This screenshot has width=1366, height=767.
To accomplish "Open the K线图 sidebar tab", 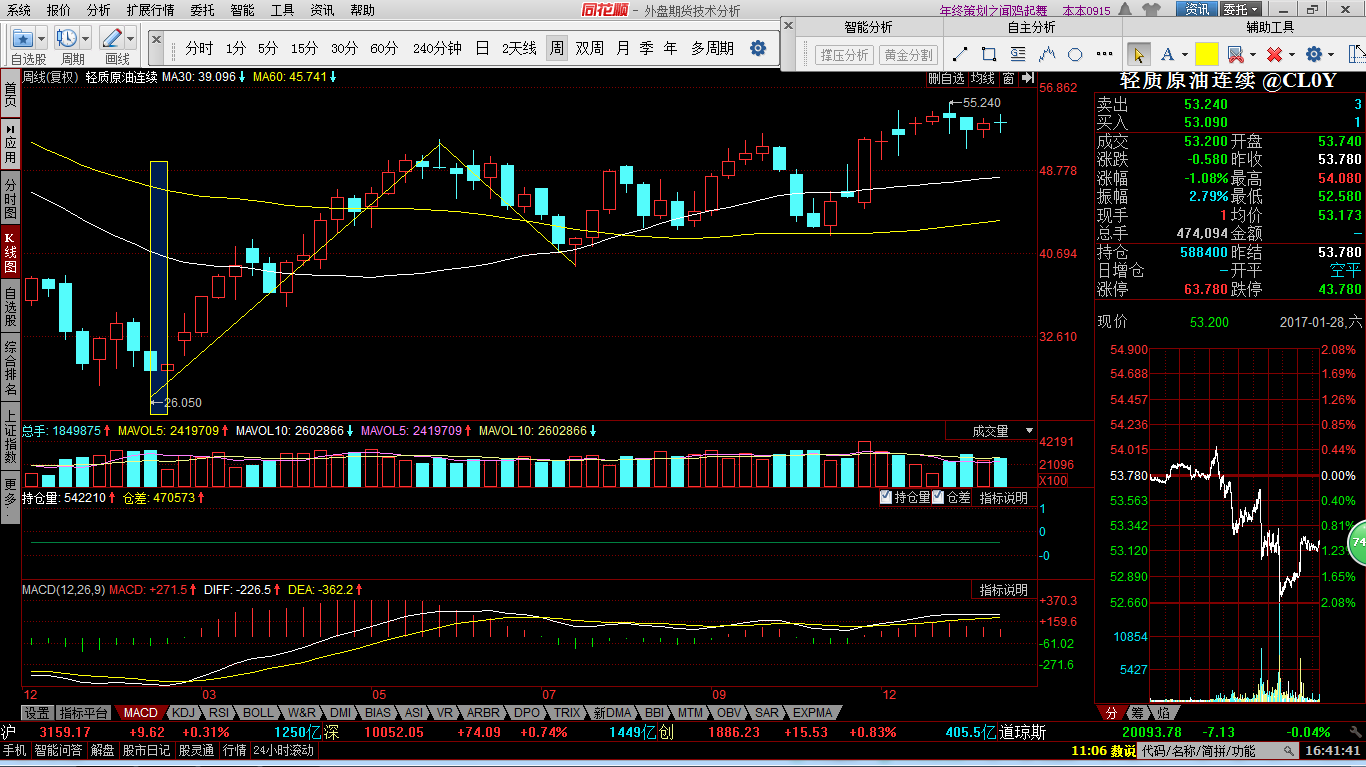I will click(10, 253).
